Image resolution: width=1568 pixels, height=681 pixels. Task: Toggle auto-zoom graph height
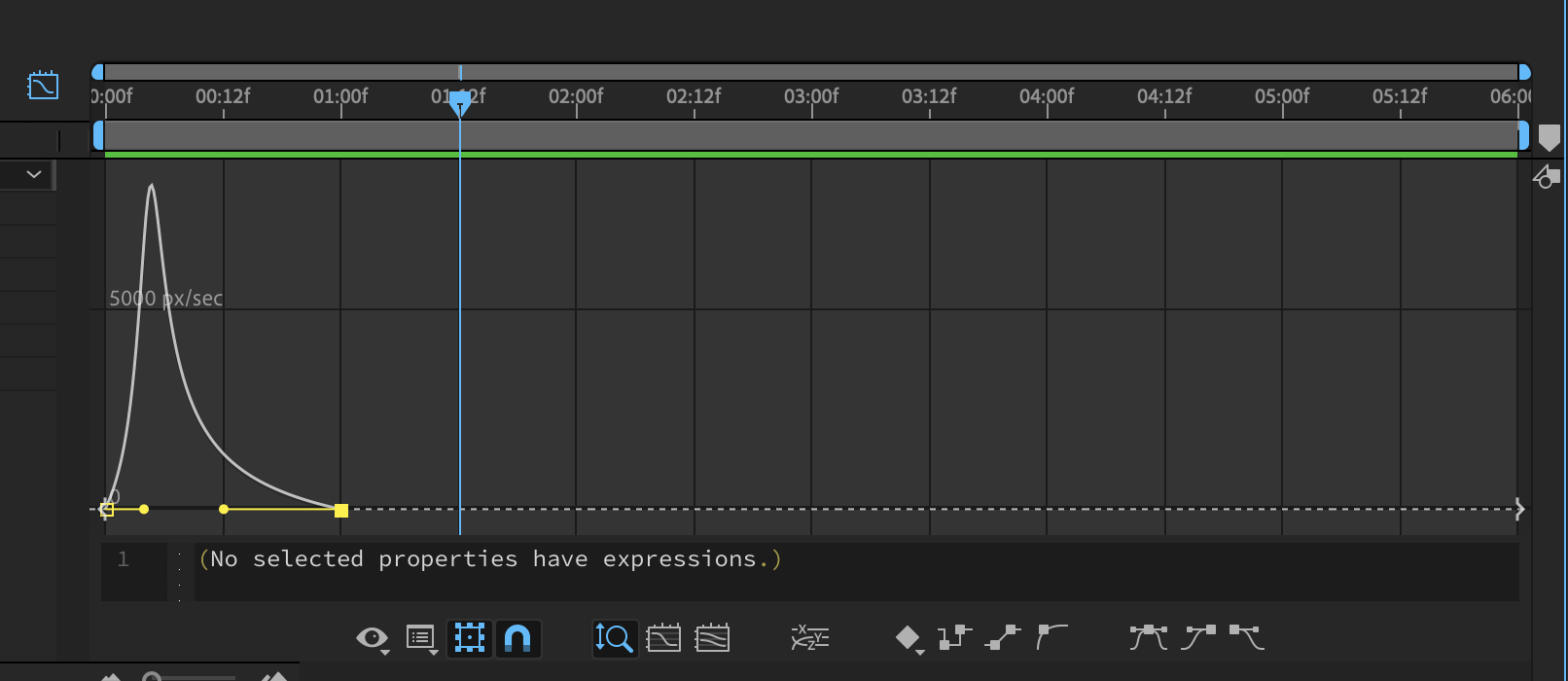coord(614,638)
